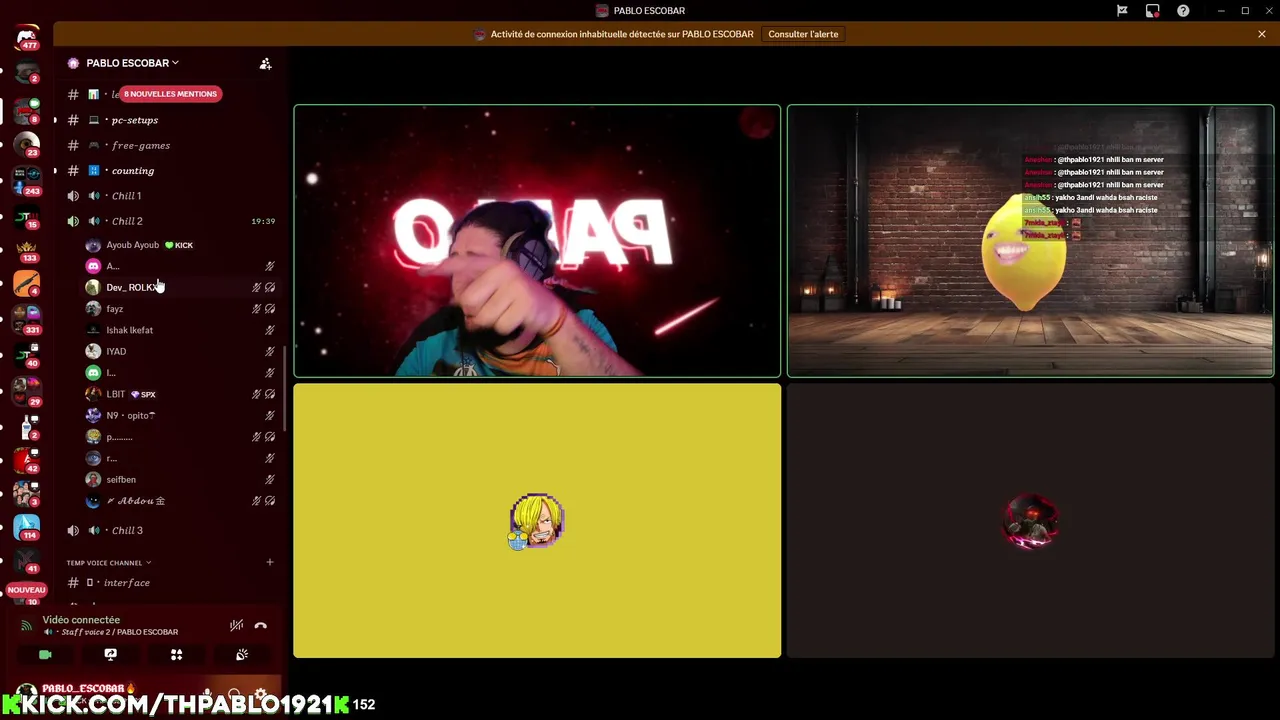Open direct messages icon with 477 badge

pyautogui.click(x=27, y=37)
